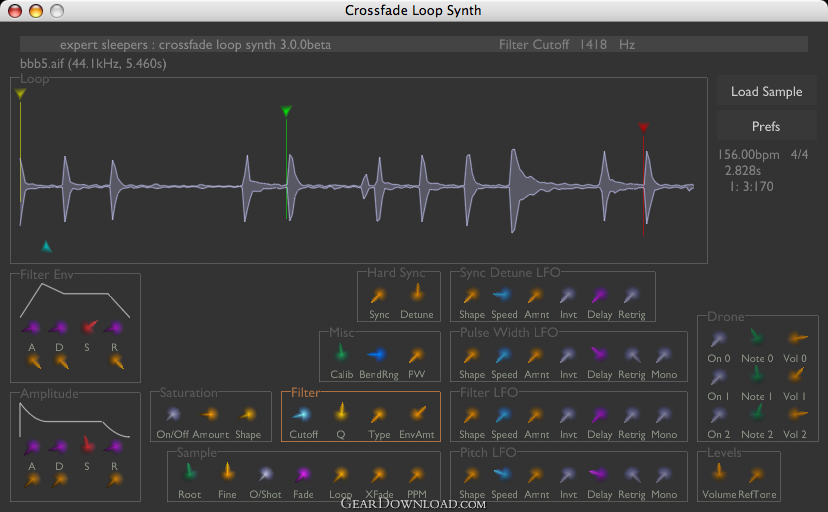This screenshot has width=828, height=512.
Task: Click the Amplitude Decay knob
Action: (59, 448)
